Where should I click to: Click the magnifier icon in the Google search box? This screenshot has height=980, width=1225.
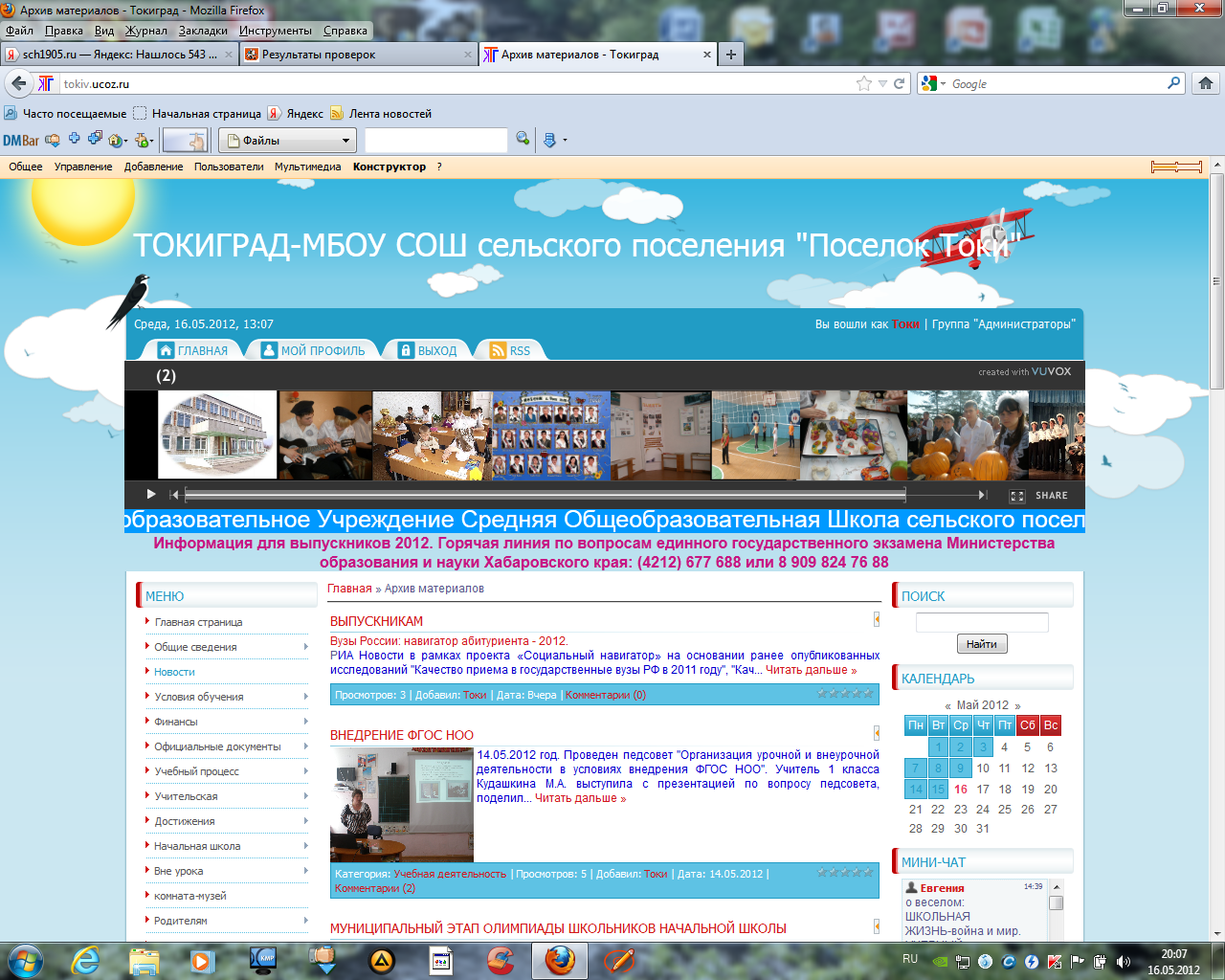point(1174,83)
